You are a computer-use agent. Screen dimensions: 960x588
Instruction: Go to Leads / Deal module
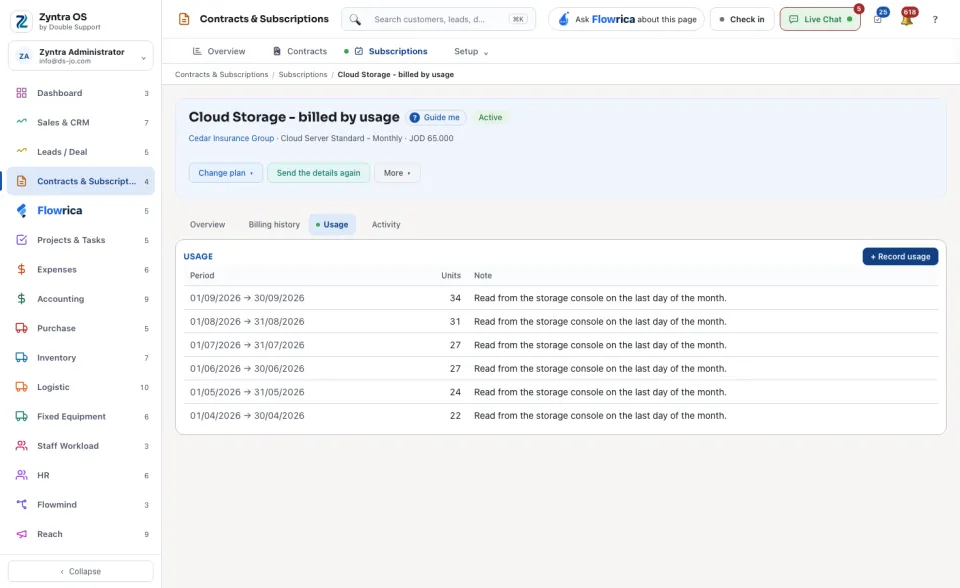pos(81,152)
